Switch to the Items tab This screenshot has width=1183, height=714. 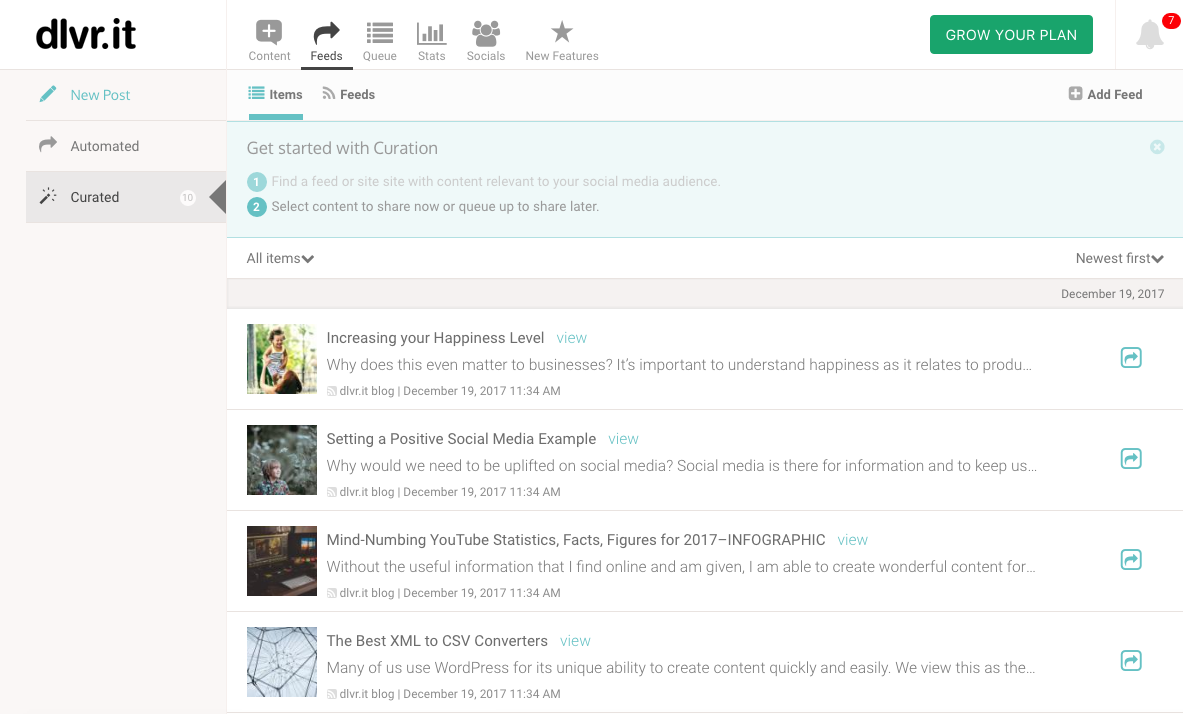[275, 94]
